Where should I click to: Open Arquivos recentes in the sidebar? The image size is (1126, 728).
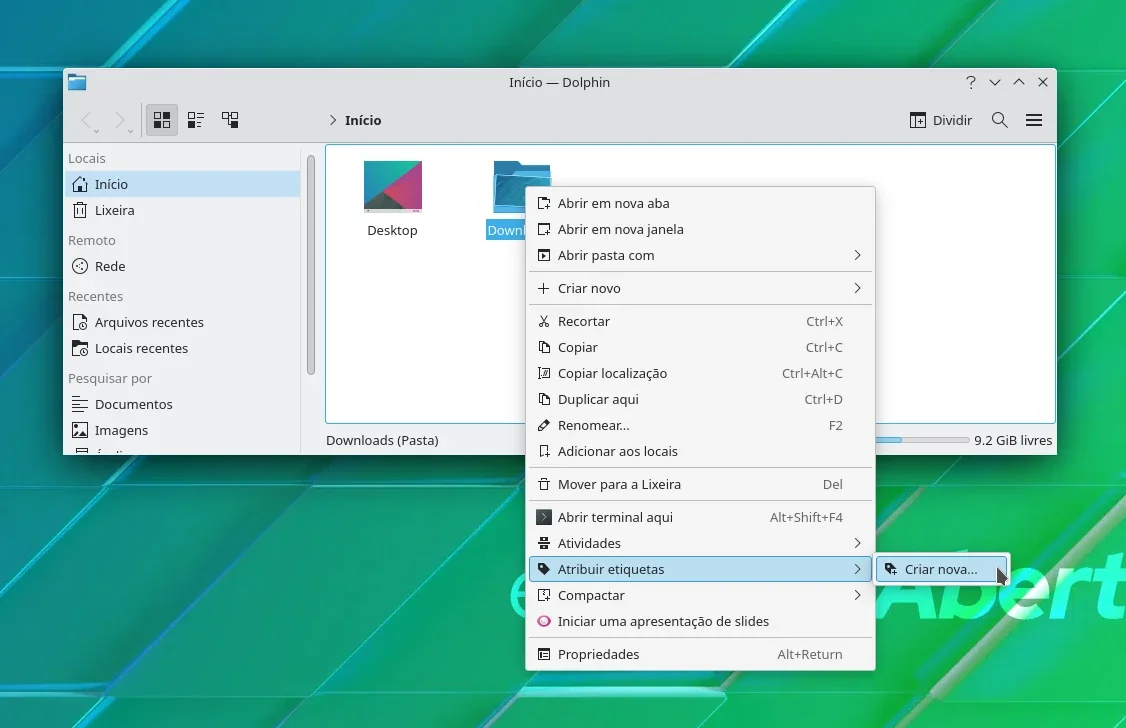pos(182,322)
